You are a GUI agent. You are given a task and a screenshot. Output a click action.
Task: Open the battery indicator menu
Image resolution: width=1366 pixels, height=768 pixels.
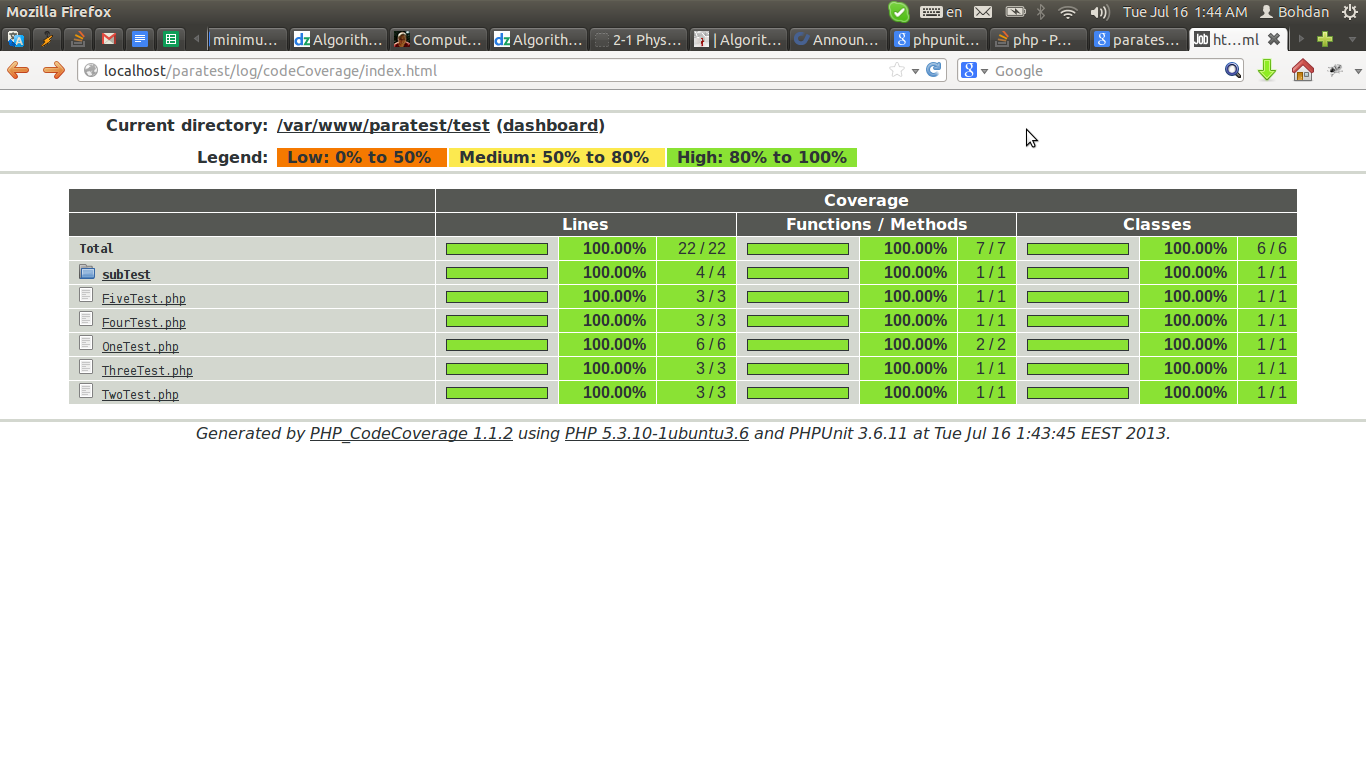point(1015,12)
